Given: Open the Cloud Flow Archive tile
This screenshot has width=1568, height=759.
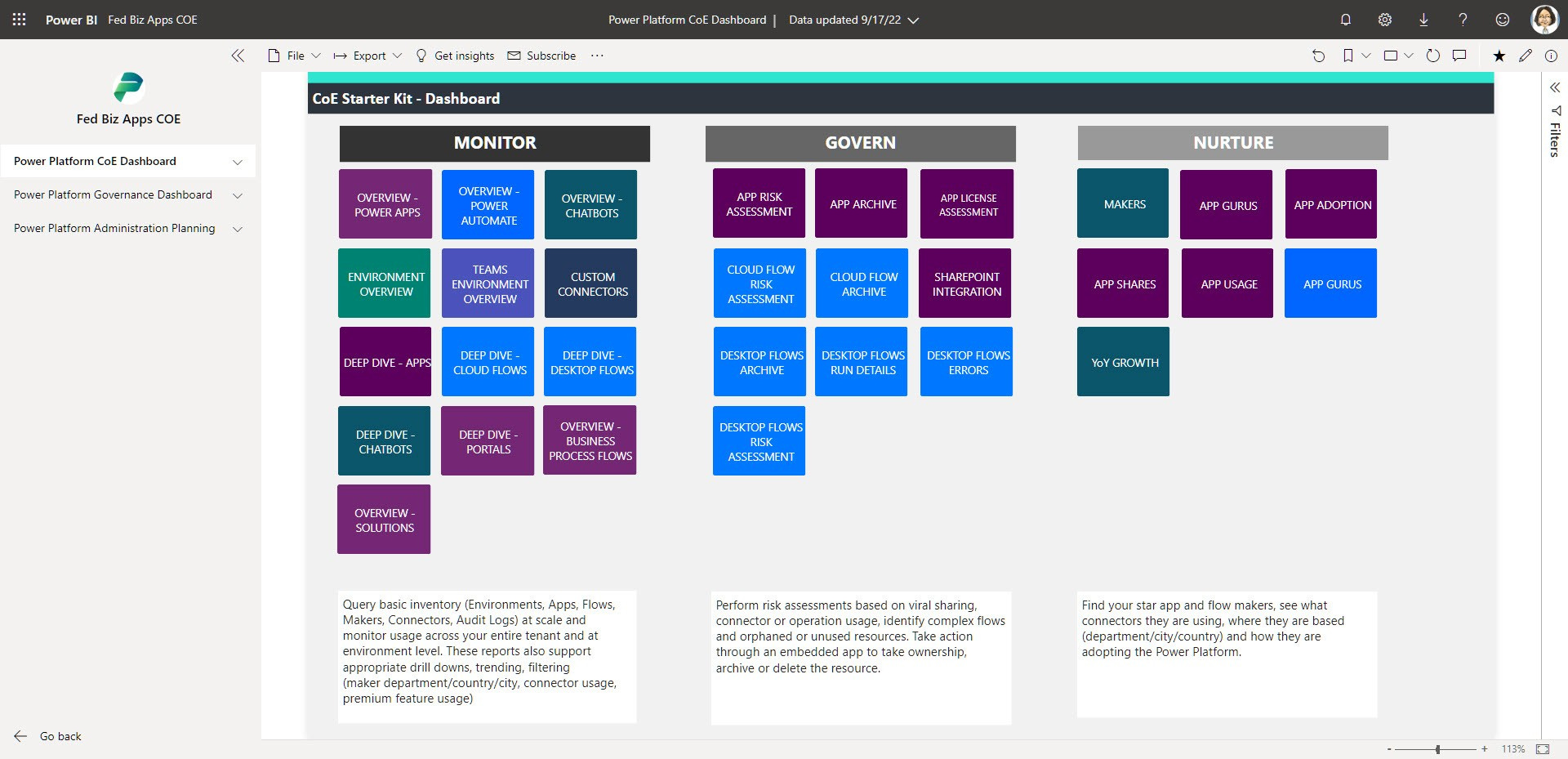Looking at the screenshot, I should [862, 284].
